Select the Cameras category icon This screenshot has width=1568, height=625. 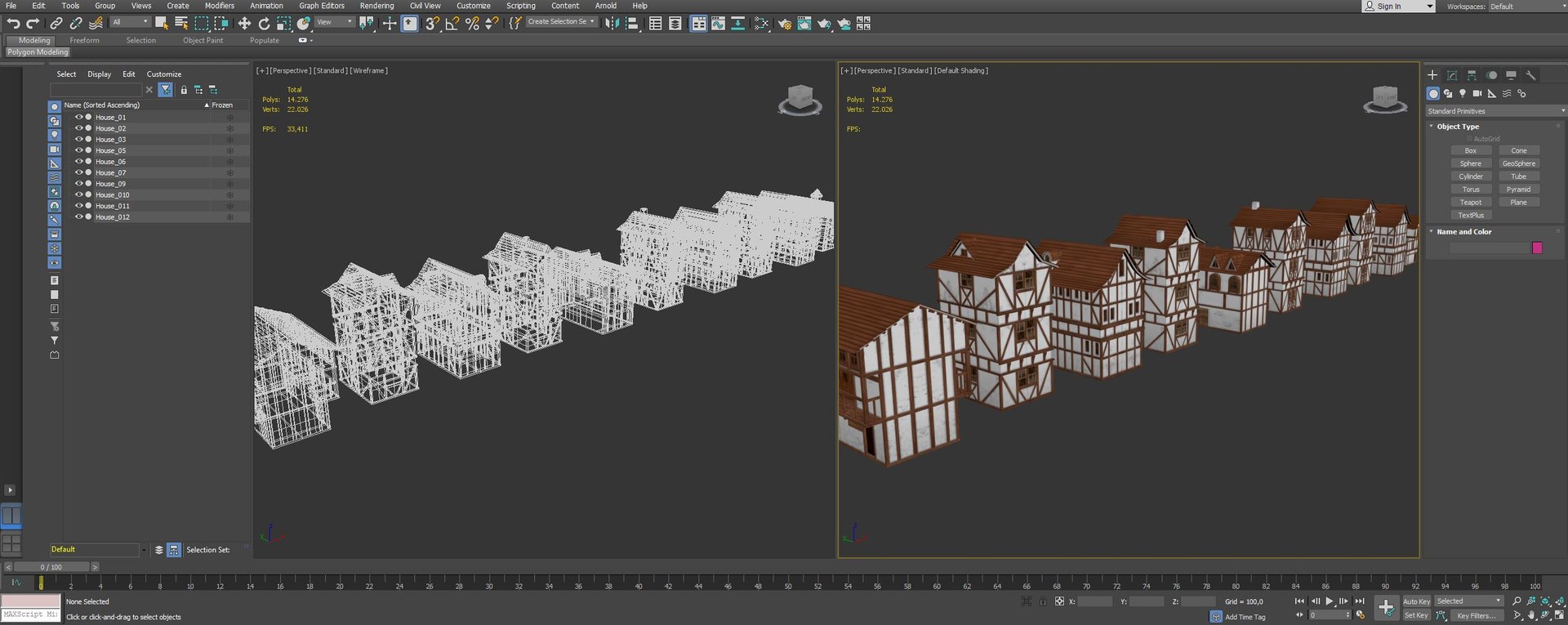[x=1477, y=94]
